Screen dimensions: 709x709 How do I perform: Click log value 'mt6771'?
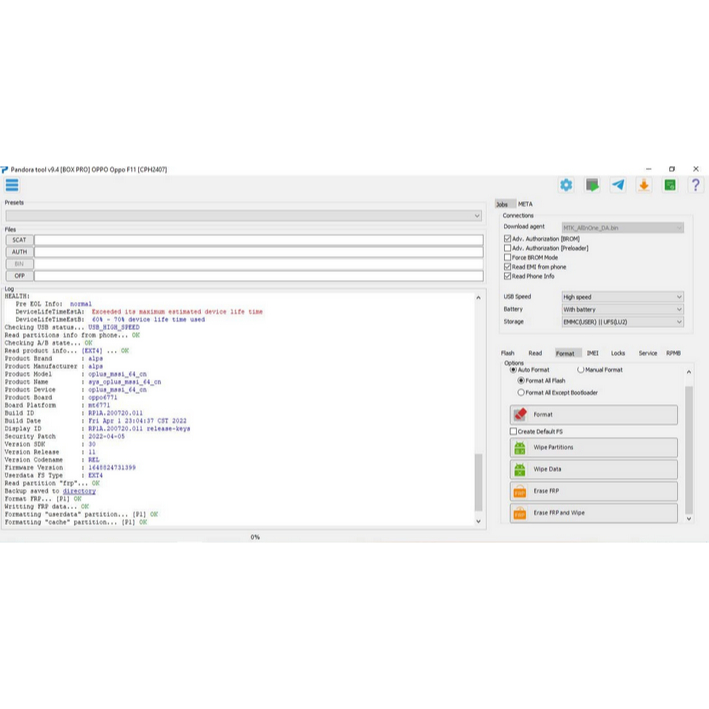click(99, 405)
